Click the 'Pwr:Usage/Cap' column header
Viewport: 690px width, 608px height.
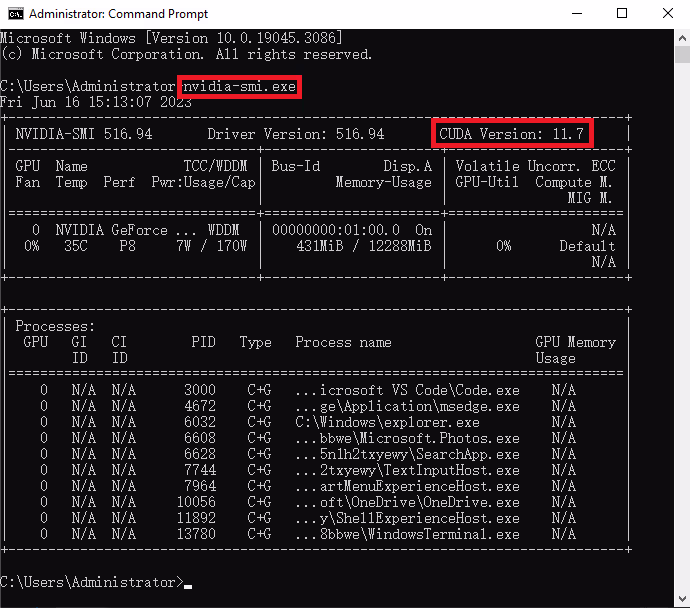[x=203, y=182]
